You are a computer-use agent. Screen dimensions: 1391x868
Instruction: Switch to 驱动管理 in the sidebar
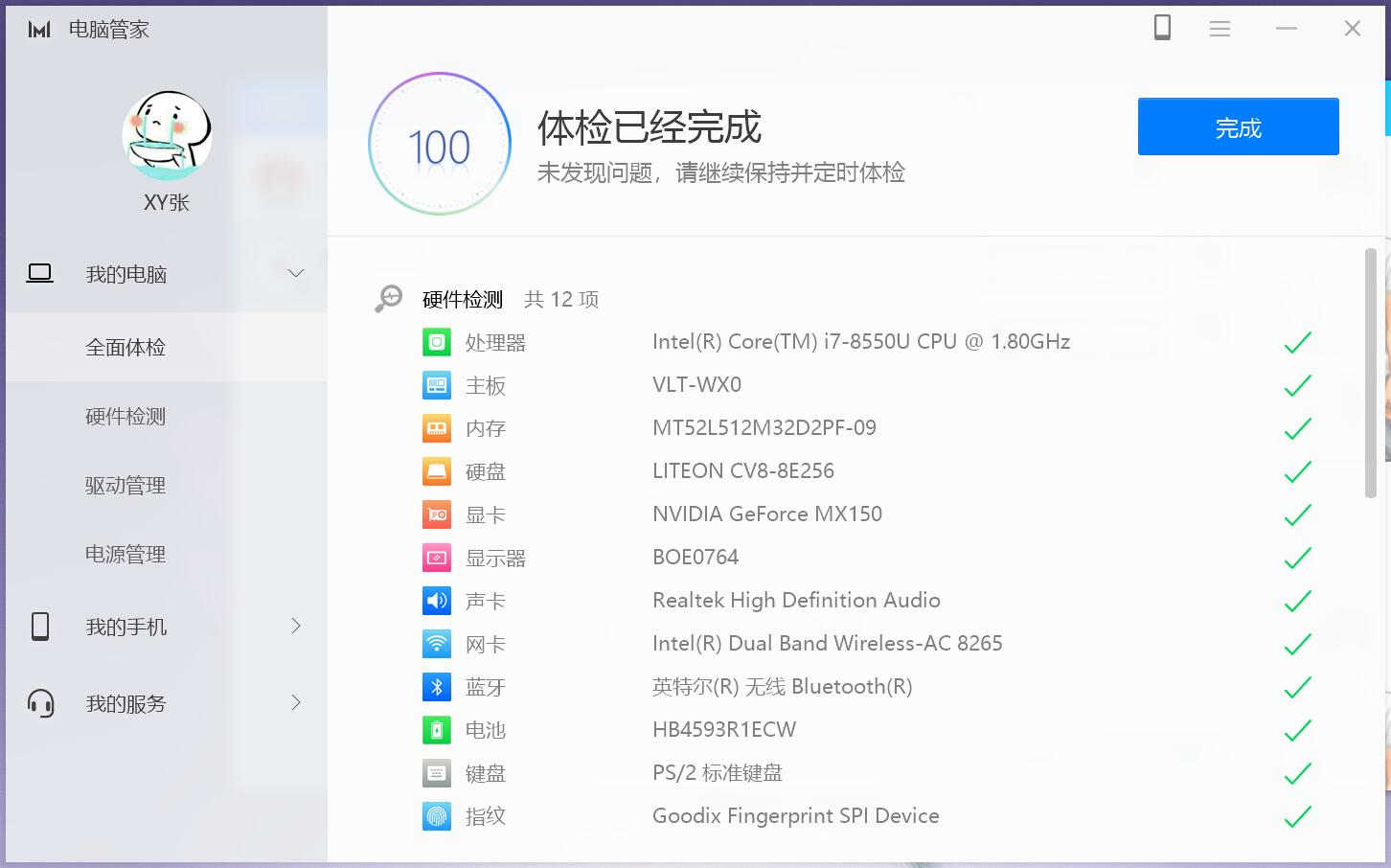(x=125, y=485)
